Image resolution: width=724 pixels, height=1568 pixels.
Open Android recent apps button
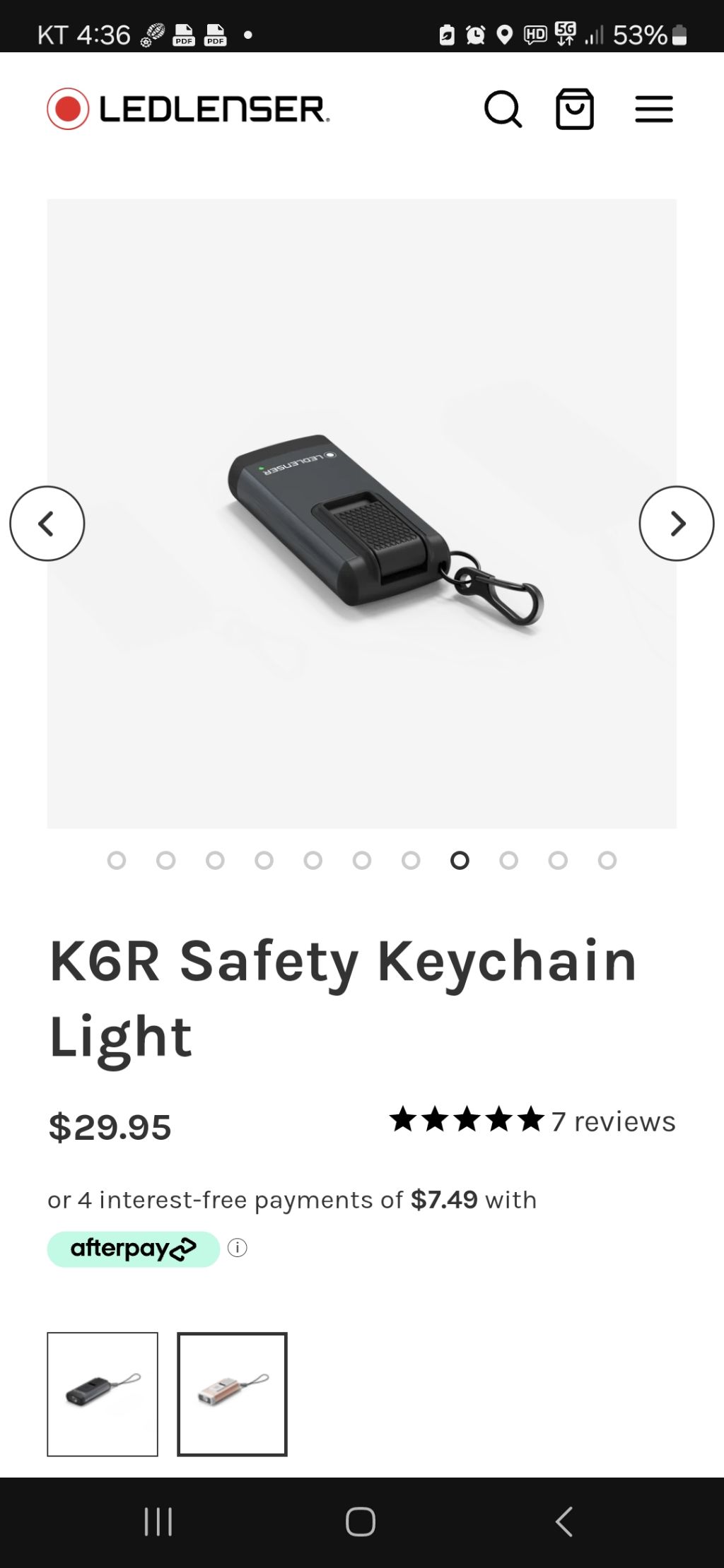pyautogui.click(x=158, y=1521)
